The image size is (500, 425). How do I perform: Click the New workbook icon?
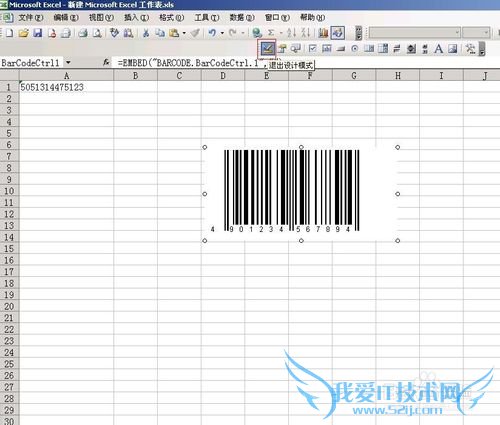pos(9,33)
